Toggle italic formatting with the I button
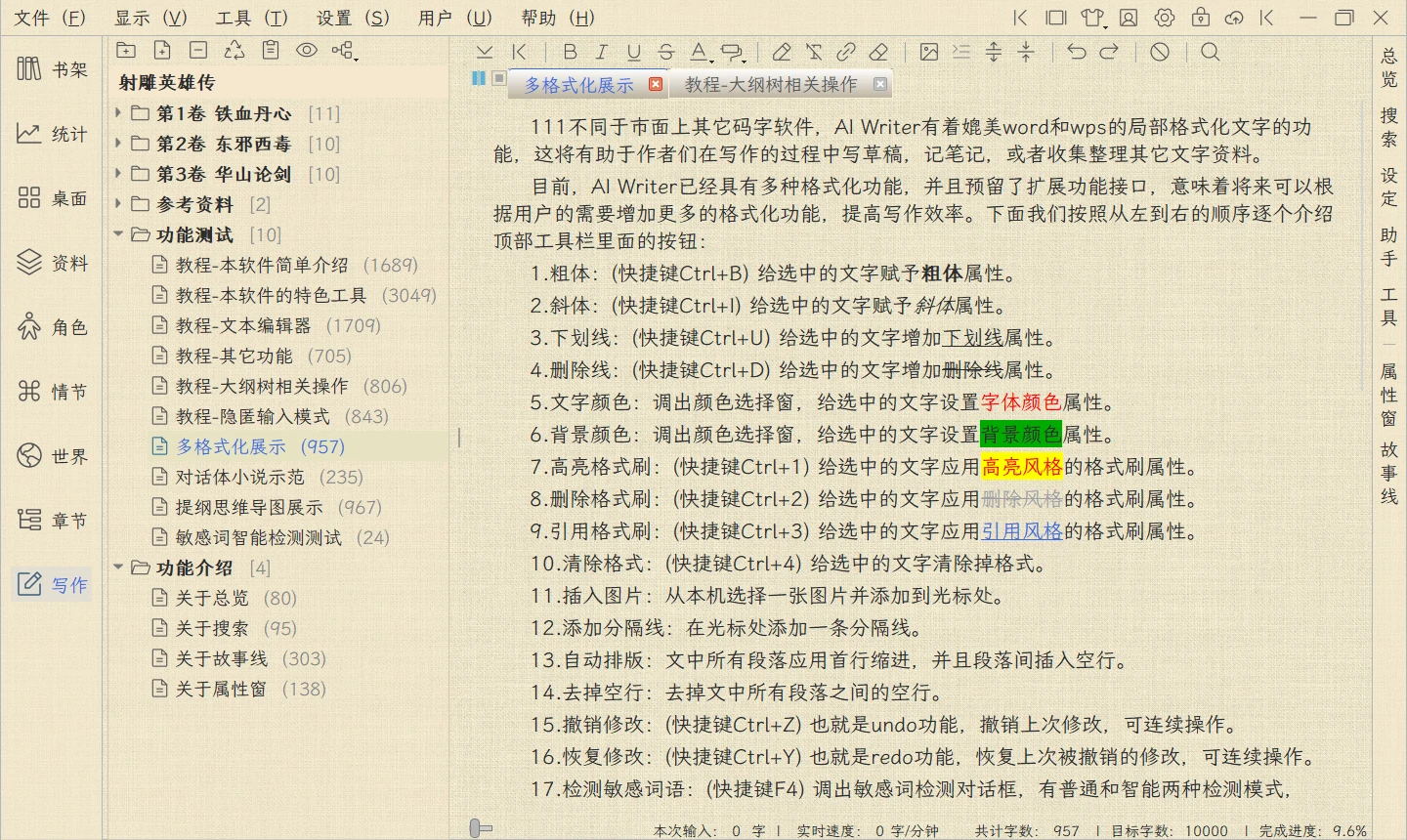 tap(601, 52)
